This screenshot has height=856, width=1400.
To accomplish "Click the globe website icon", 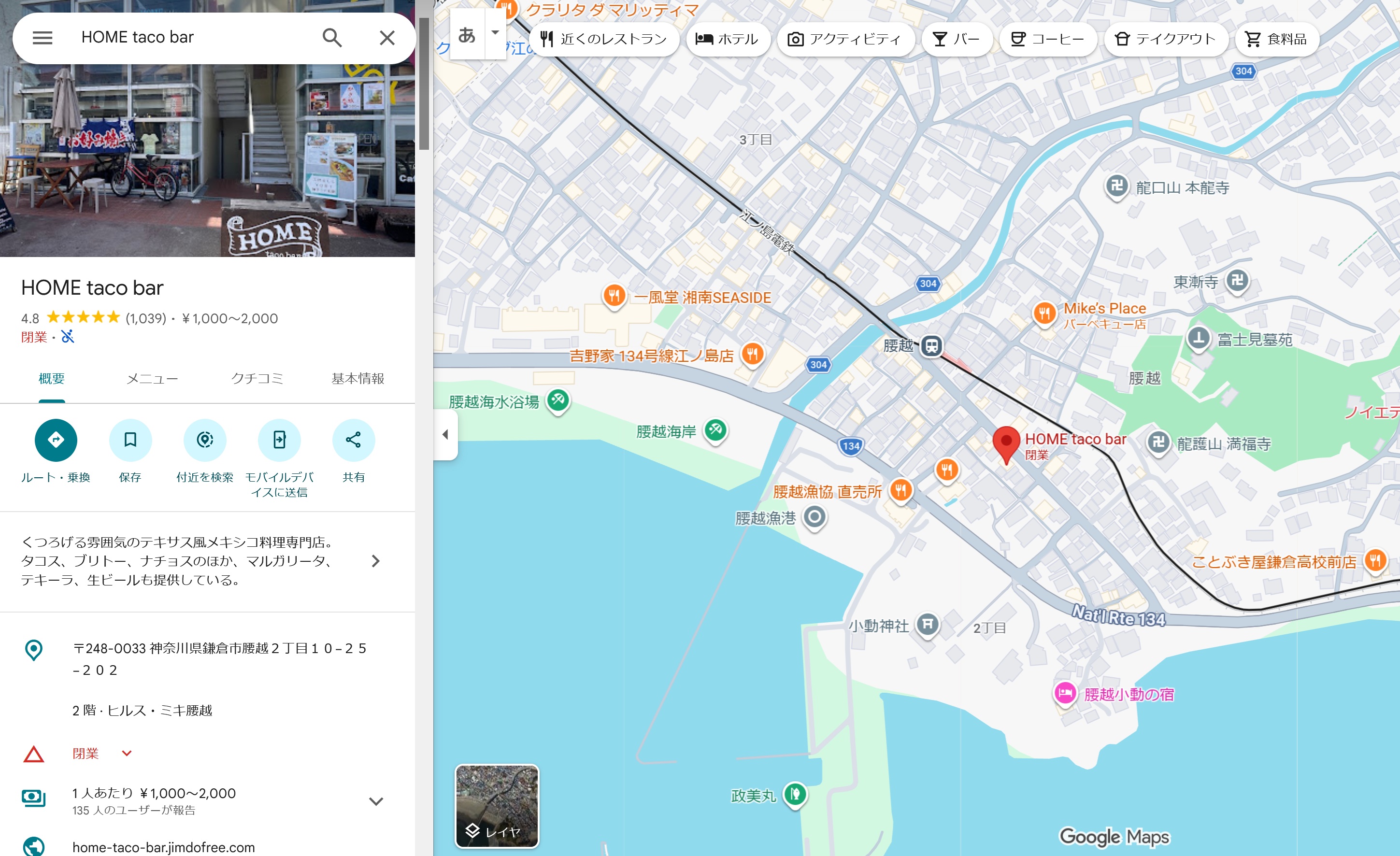I will click(x=33, y=846).
